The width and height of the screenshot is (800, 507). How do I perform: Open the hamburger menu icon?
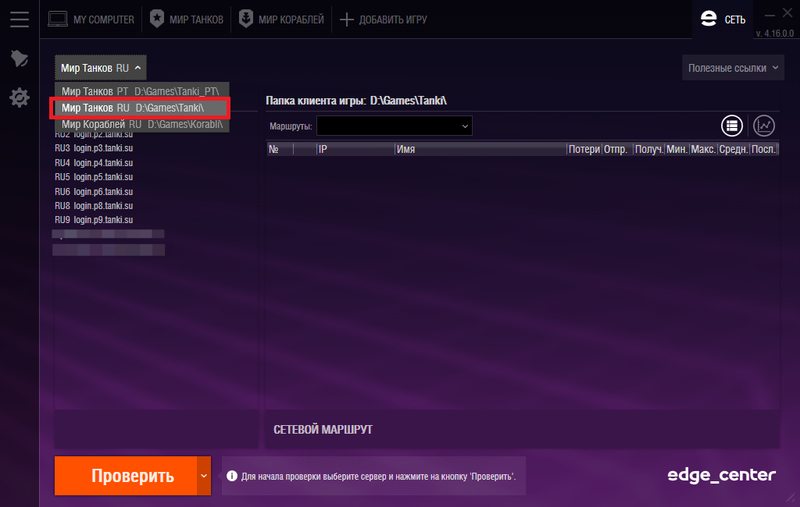(x=19, y=19)
